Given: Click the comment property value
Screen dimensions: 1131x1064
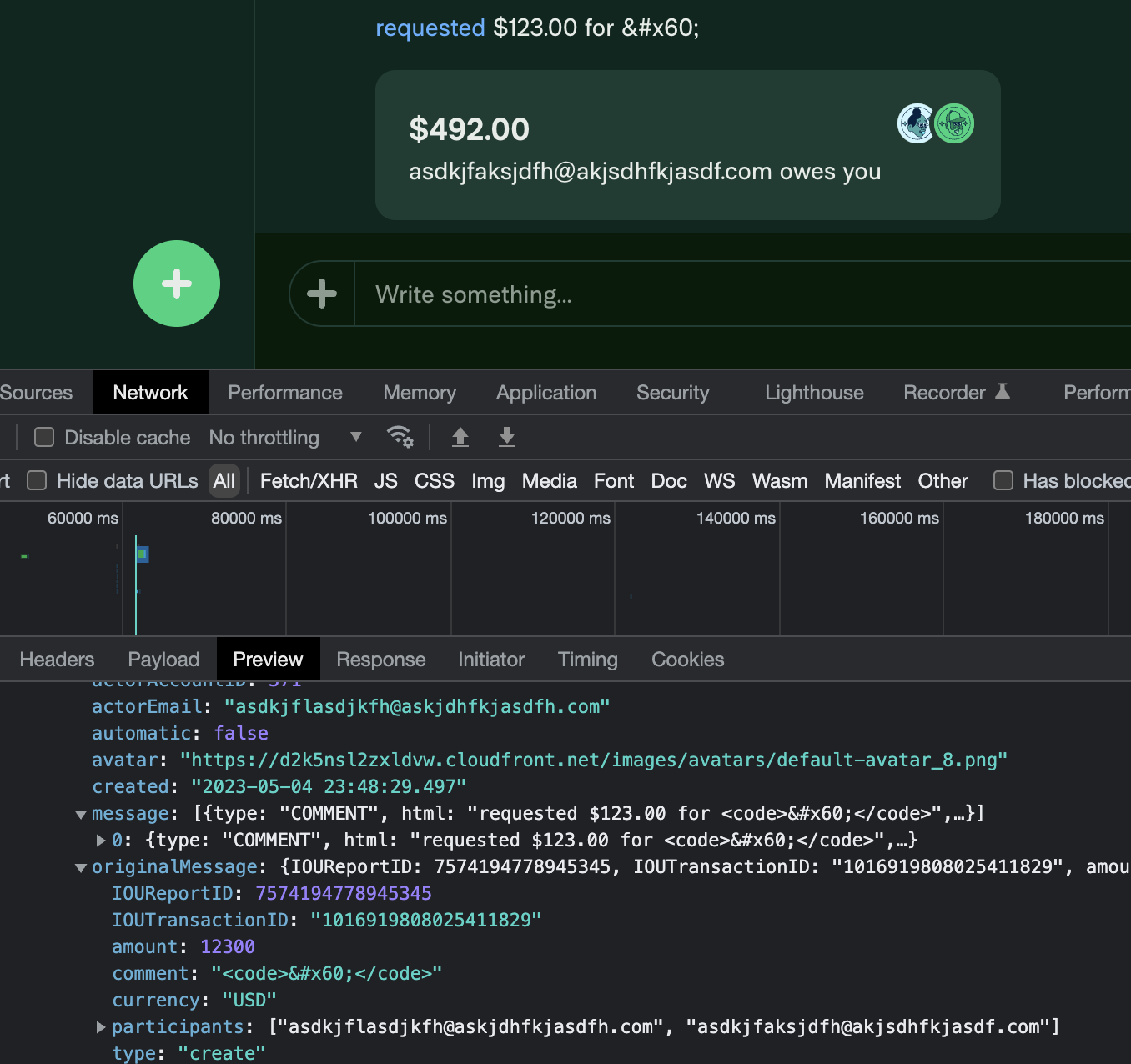Looking at the screenshot, I should (x=326, y=973).
